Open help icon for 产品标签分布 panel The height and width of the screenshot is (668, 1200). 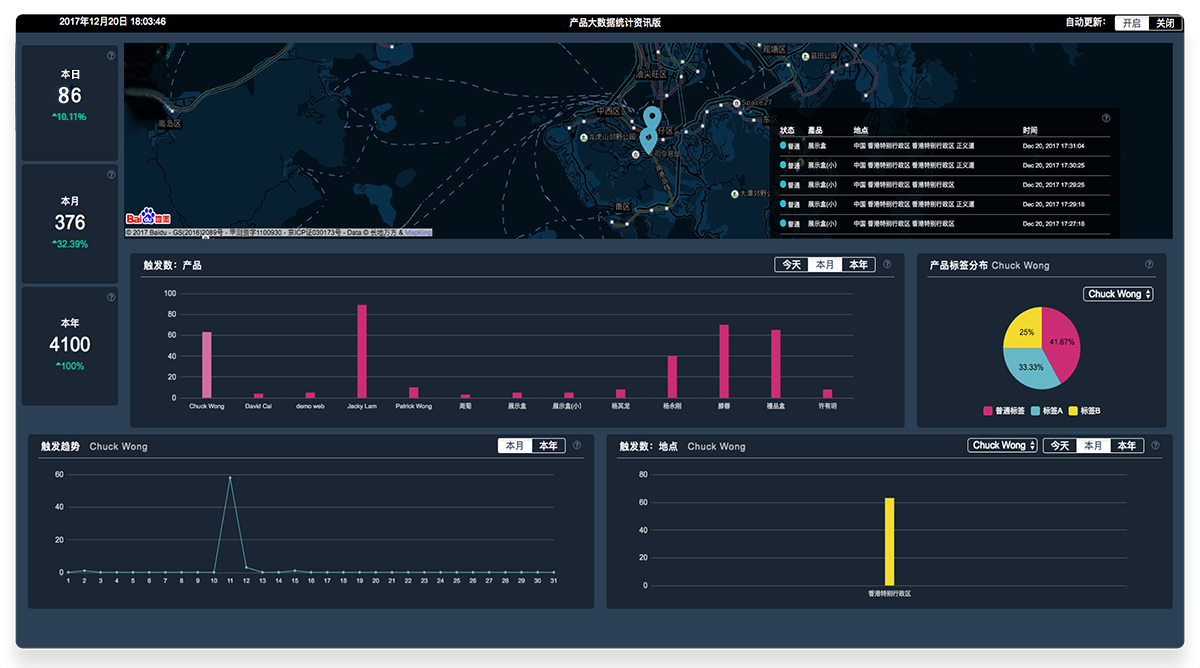click(1149, 265)
